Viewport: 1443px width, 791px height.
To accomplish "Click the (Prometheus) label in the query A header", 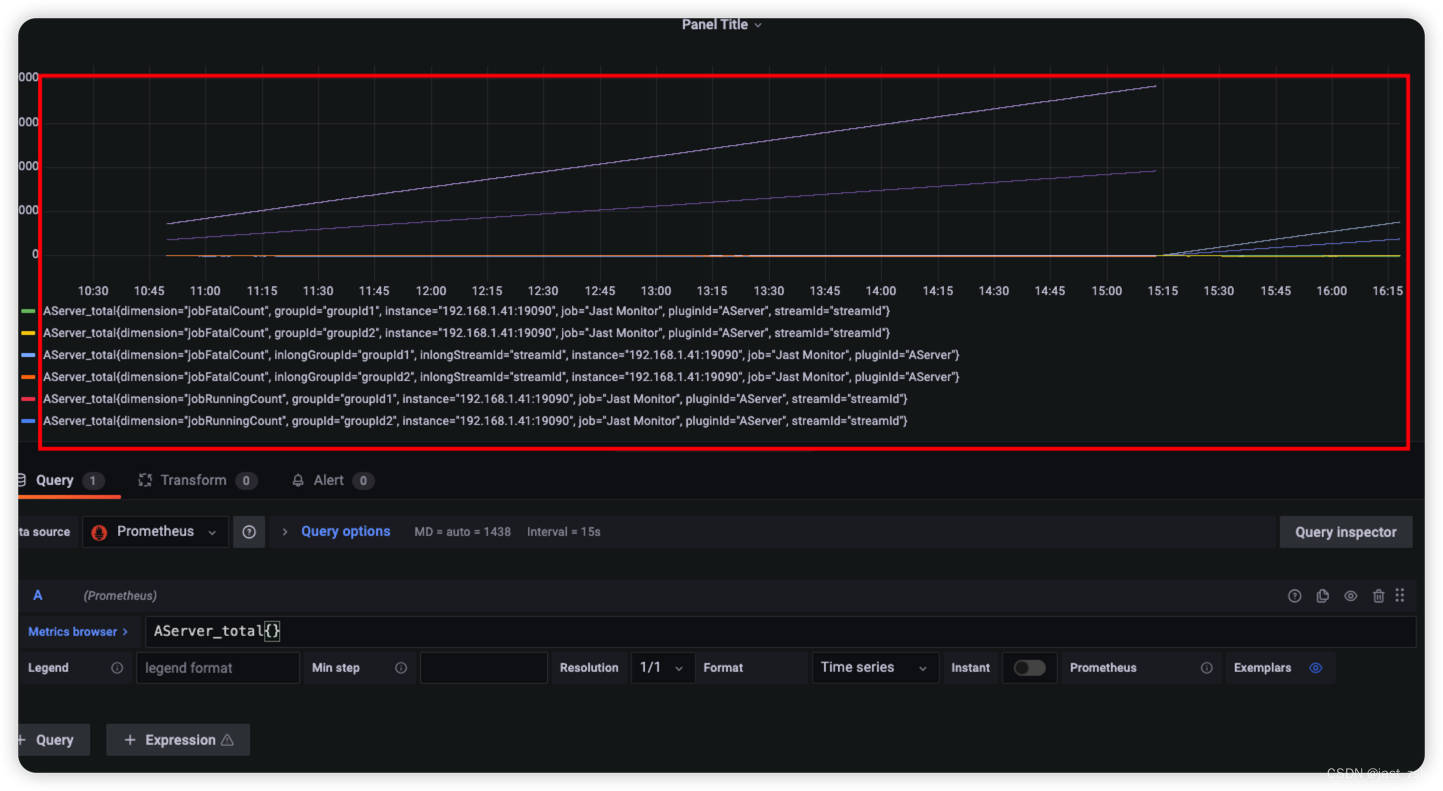I will [x=120, y=596].
